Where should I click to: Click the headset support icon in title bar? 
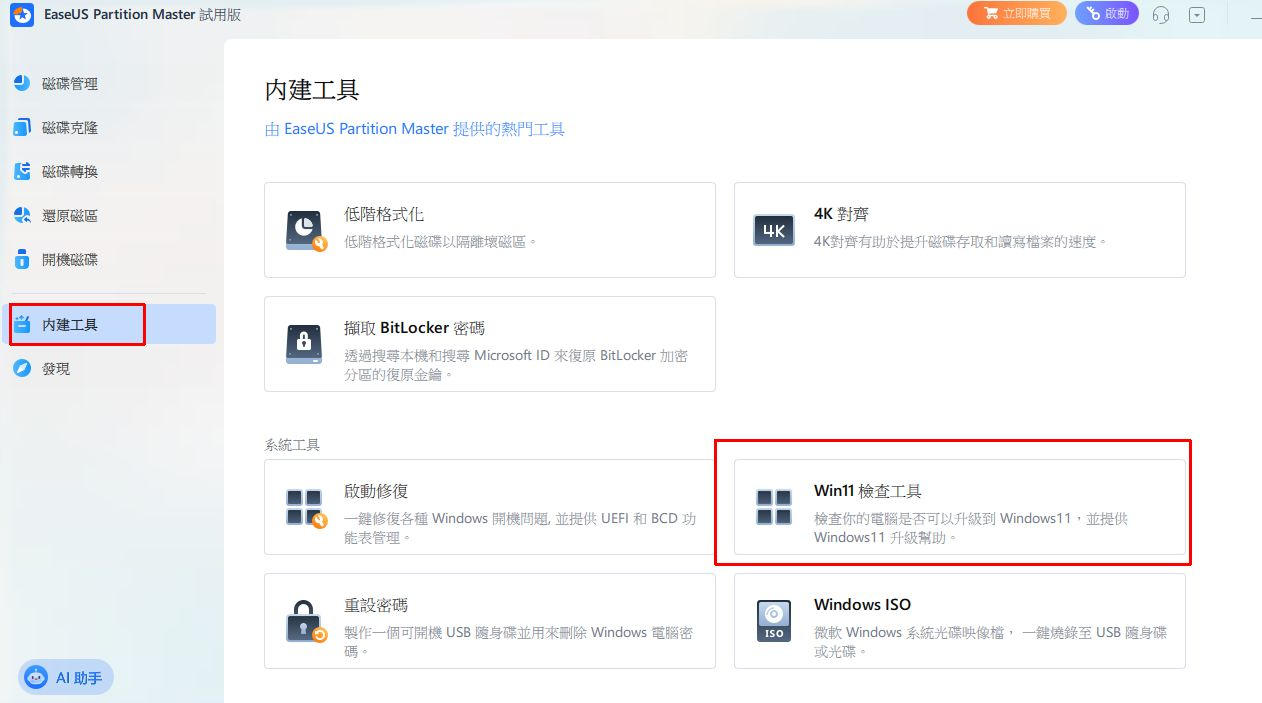[x=1161, y=14]
